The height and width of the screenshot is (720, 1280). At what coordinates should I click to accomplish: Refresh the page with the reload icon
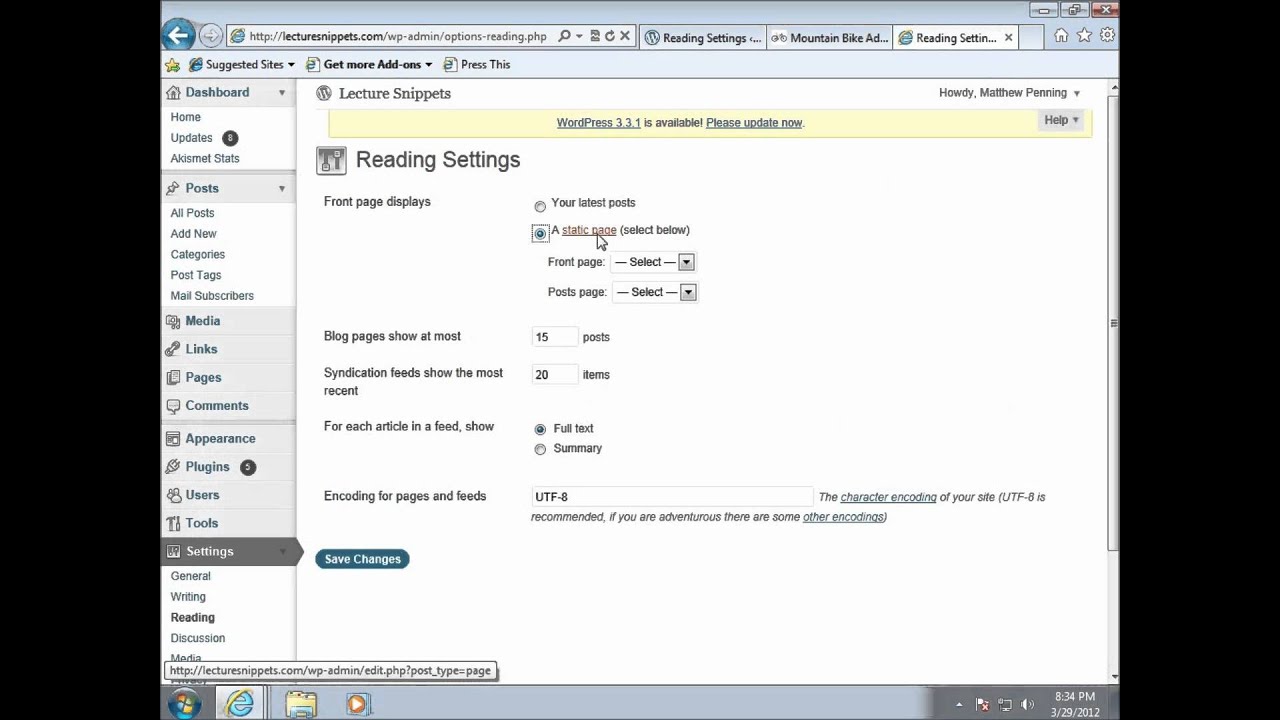[609, 37]
